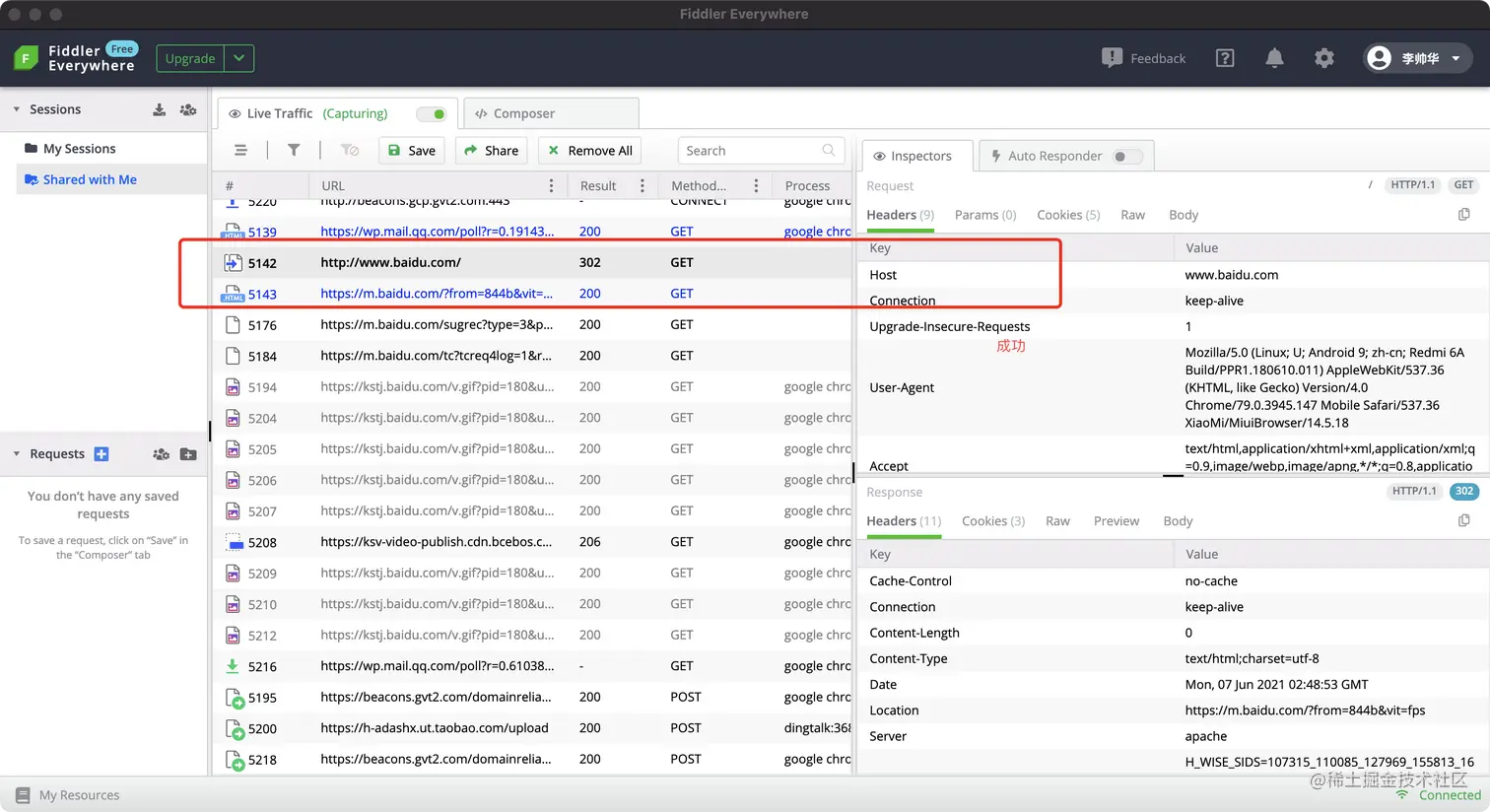Click the redirect icon of session 5142
This screenshot has height=812, width=1490.
pyautogui.click(x=233, y=263)
